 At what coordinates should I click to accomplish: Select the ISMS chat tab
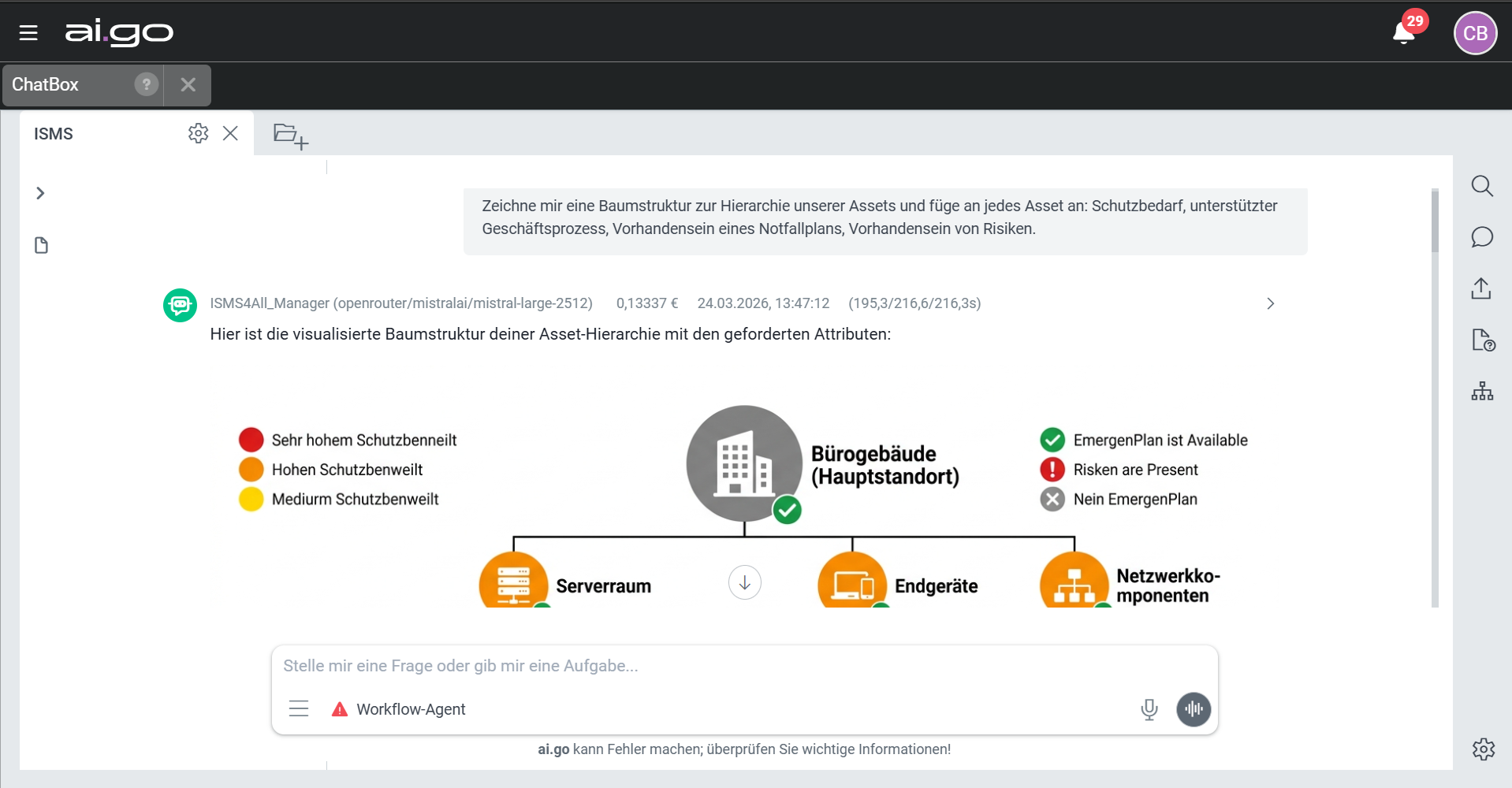click(54, 134)
